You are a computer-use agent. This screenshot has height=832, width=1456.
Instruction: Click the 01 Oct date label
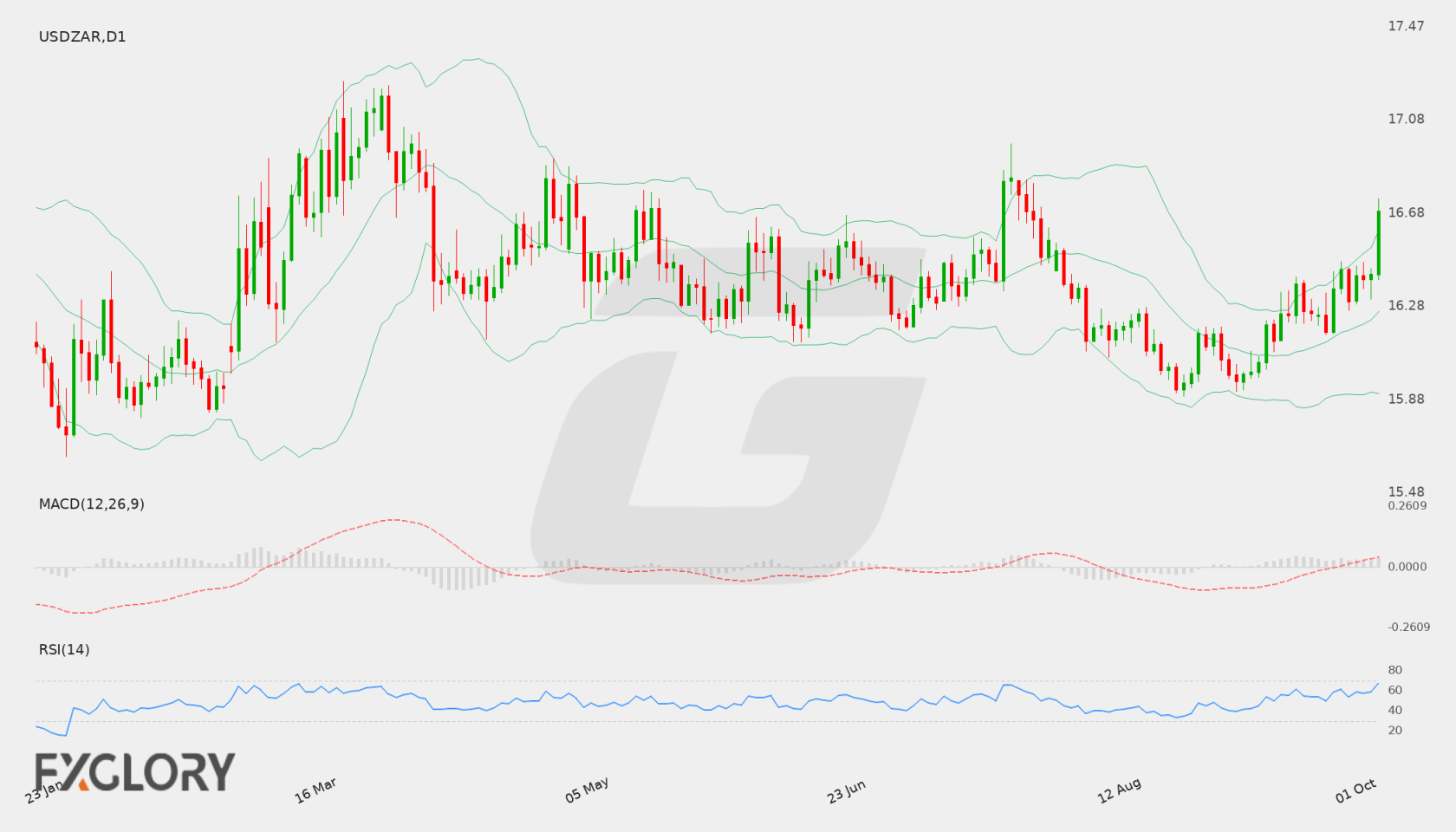click(x=1355, y=790)
